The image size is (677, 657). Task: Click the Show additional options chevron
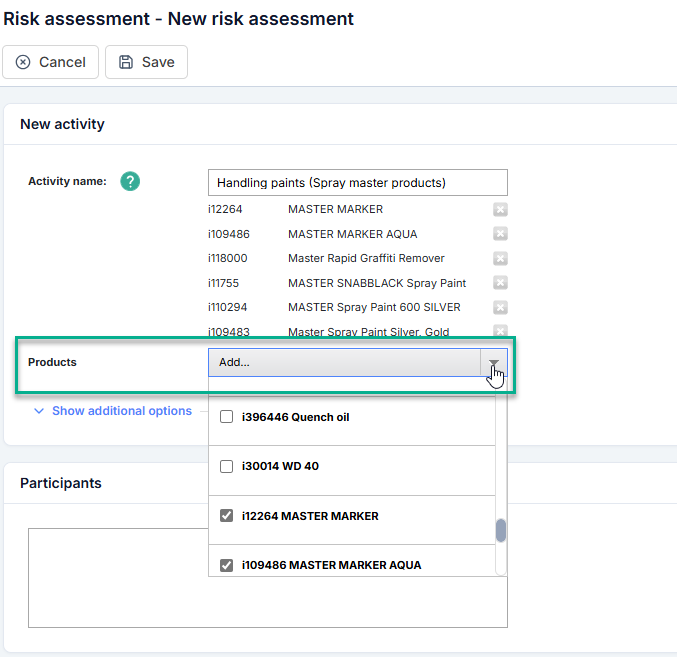tap(39, 411)
